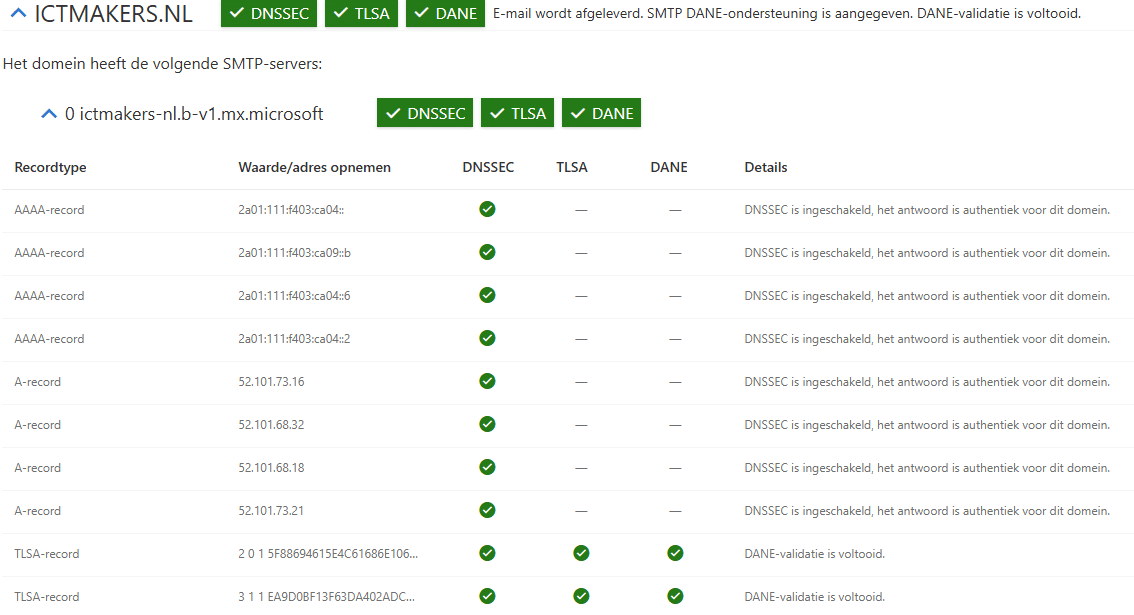
Task: Select the TLSA badge for the SMTP server
Action: [517, 113]
